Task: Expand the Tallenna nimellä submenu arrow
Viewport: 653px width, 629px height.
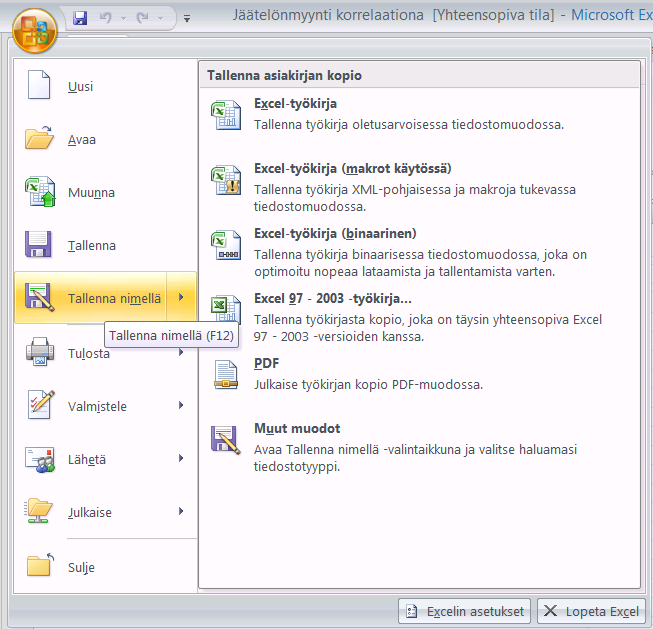Action: 181,297
